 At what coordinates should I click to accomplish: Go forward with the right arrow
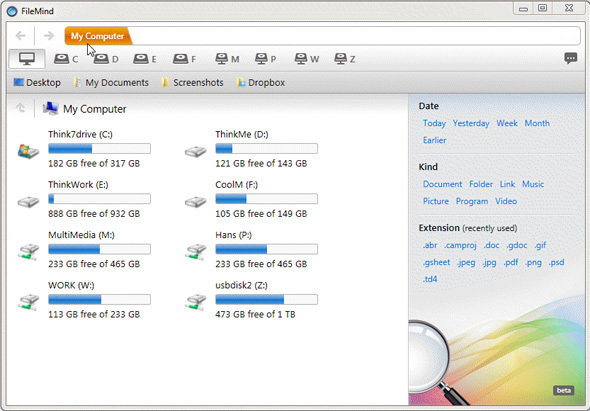point(49,36)
